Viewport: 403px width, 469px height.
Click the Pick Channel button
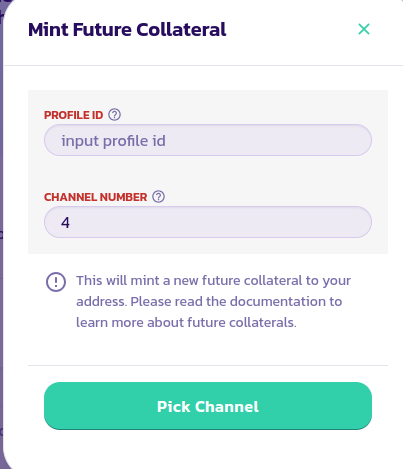pos(208,406)
